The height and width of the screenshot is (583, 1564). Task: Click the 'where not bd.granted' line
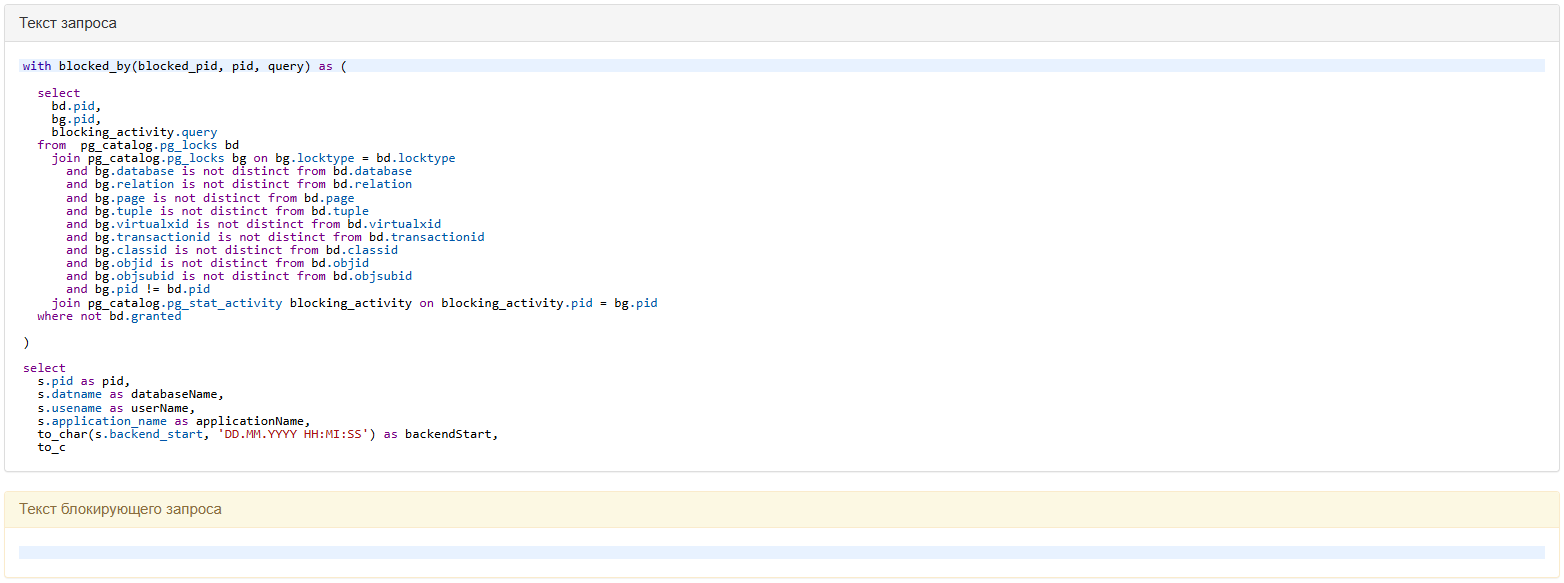[109, 316]
